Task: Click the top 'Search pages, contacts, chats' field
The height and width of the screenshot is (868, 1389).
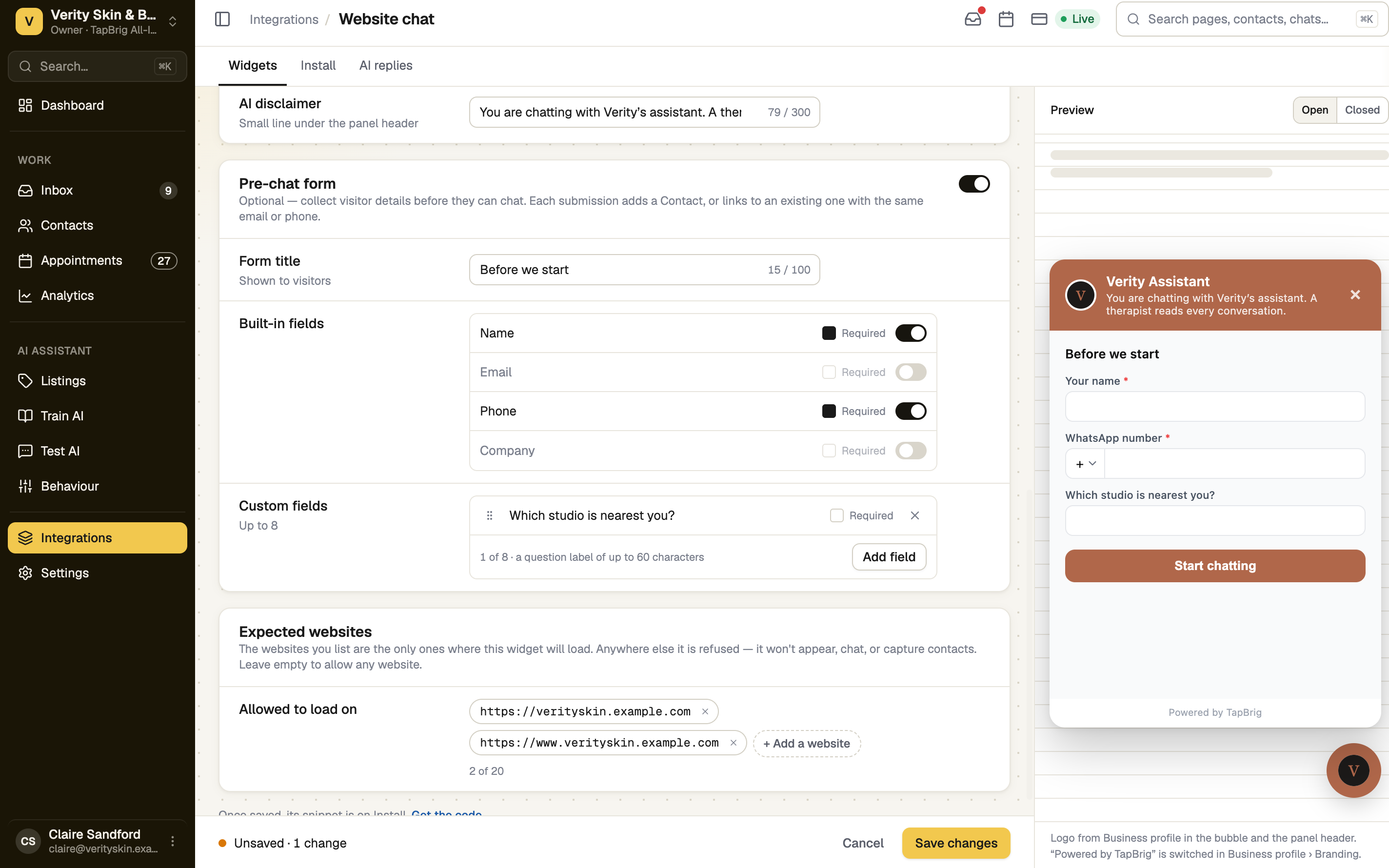Action: point(1251,19)
